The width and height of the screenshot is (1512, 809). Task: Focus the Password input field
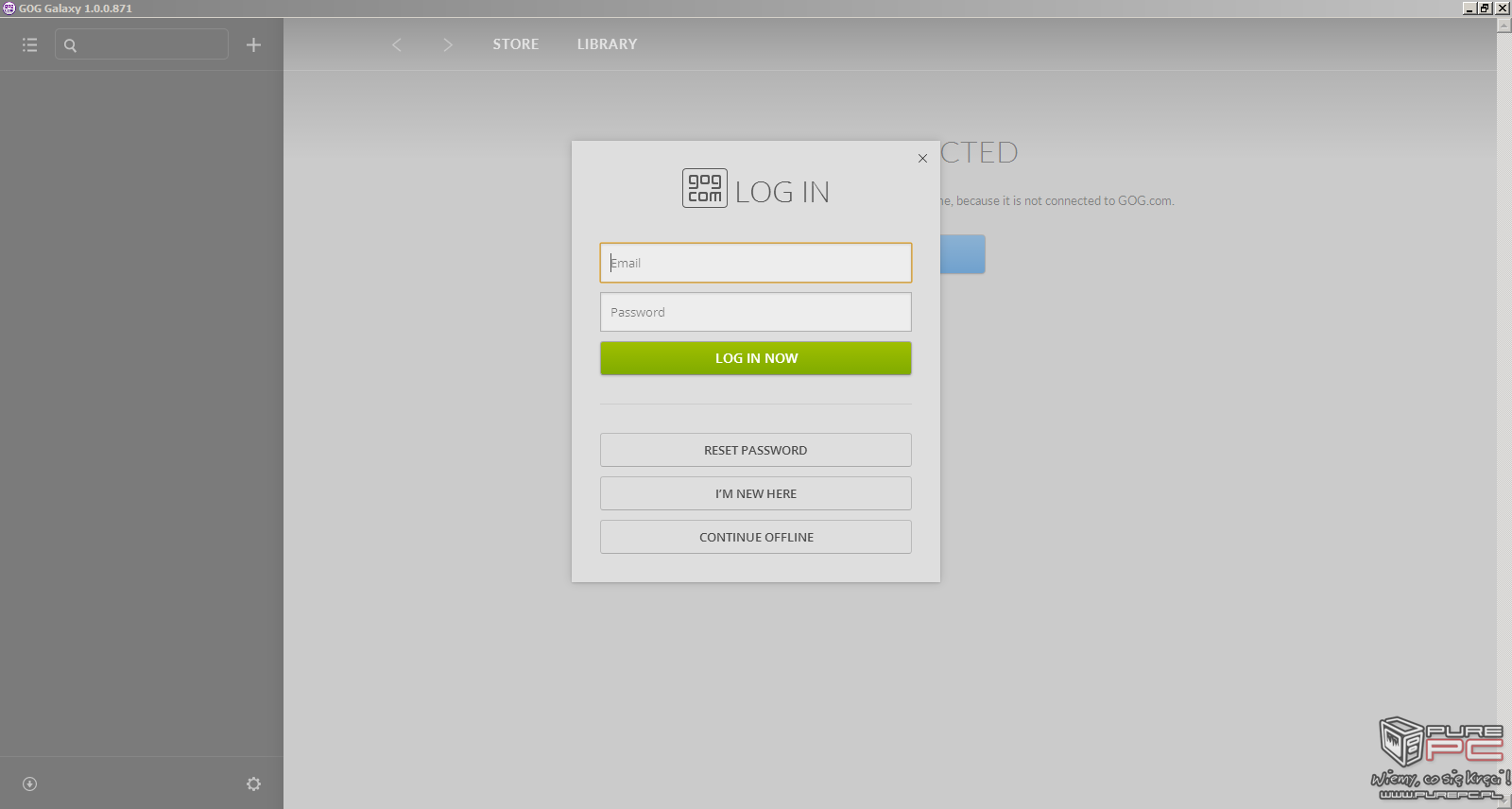click(756, 312)
